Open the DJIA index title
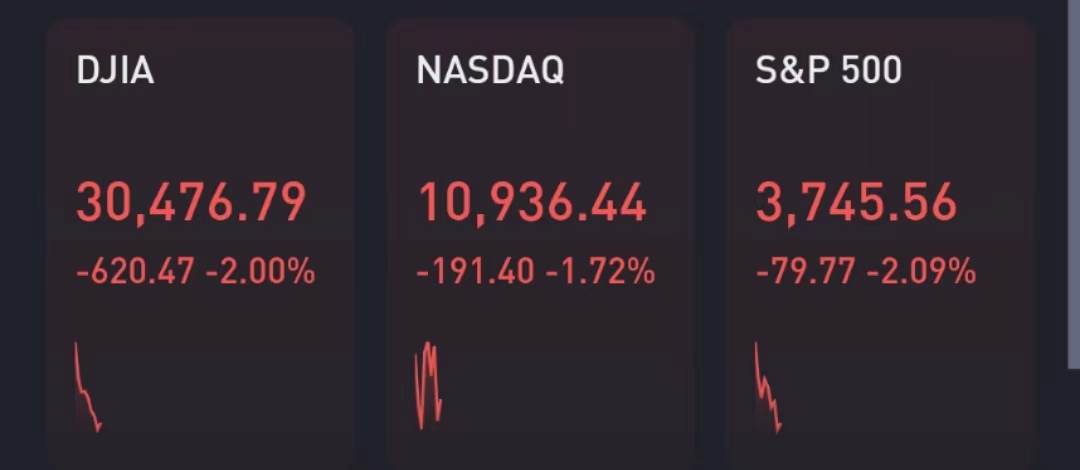Viewport: 1080px width, 470px height. [115, 70]
